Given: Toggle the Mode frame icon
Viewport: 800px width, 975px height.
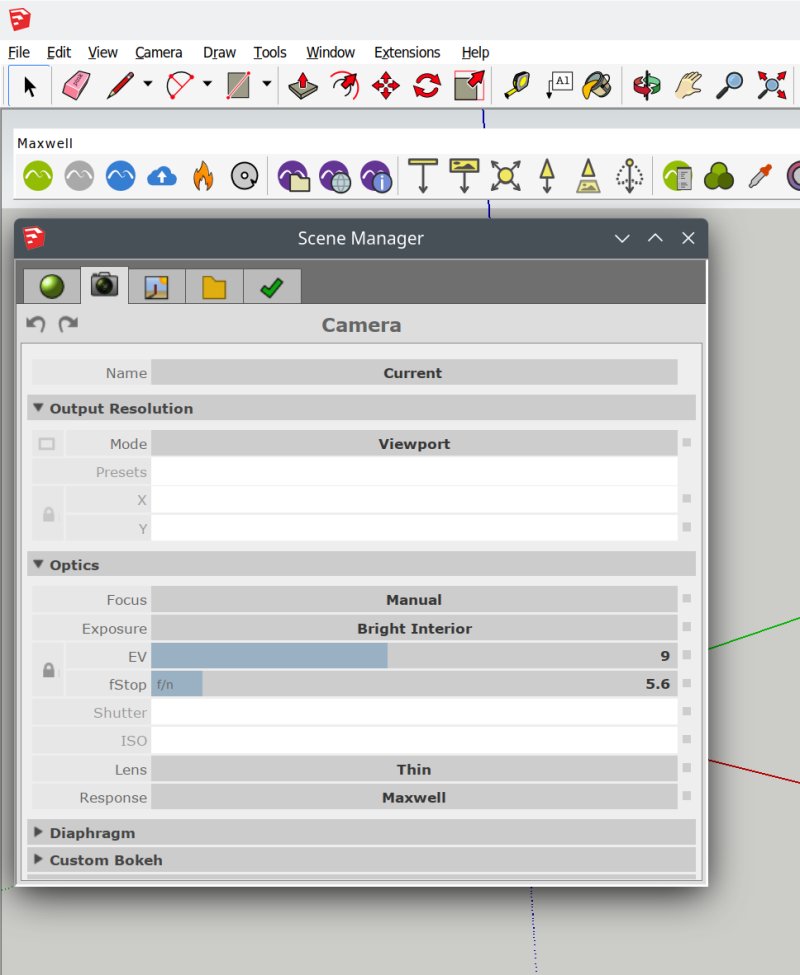Looking at the screenshot, I should [x=47, y=444].
